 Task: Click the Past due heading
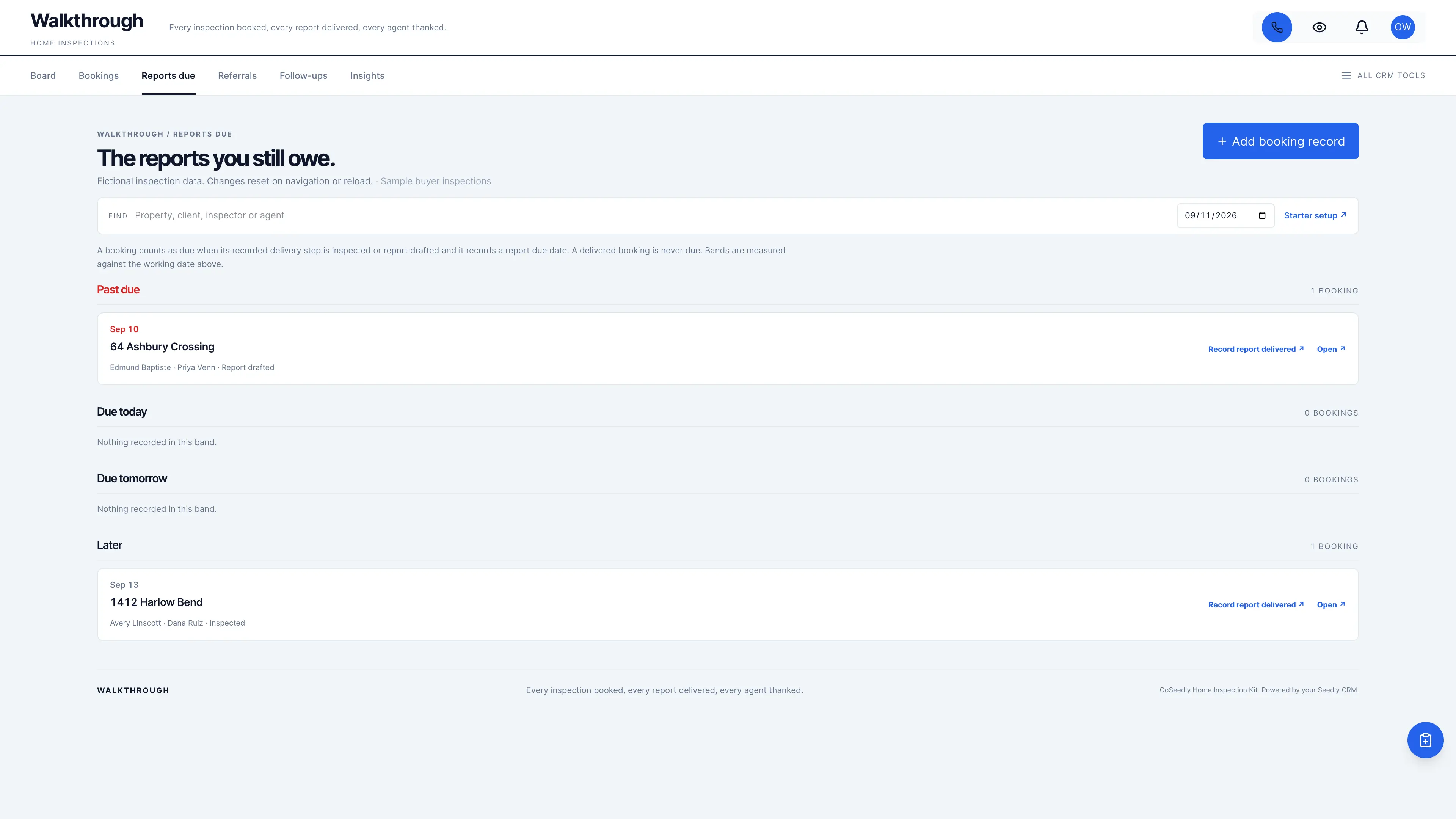tap(118, 289)
